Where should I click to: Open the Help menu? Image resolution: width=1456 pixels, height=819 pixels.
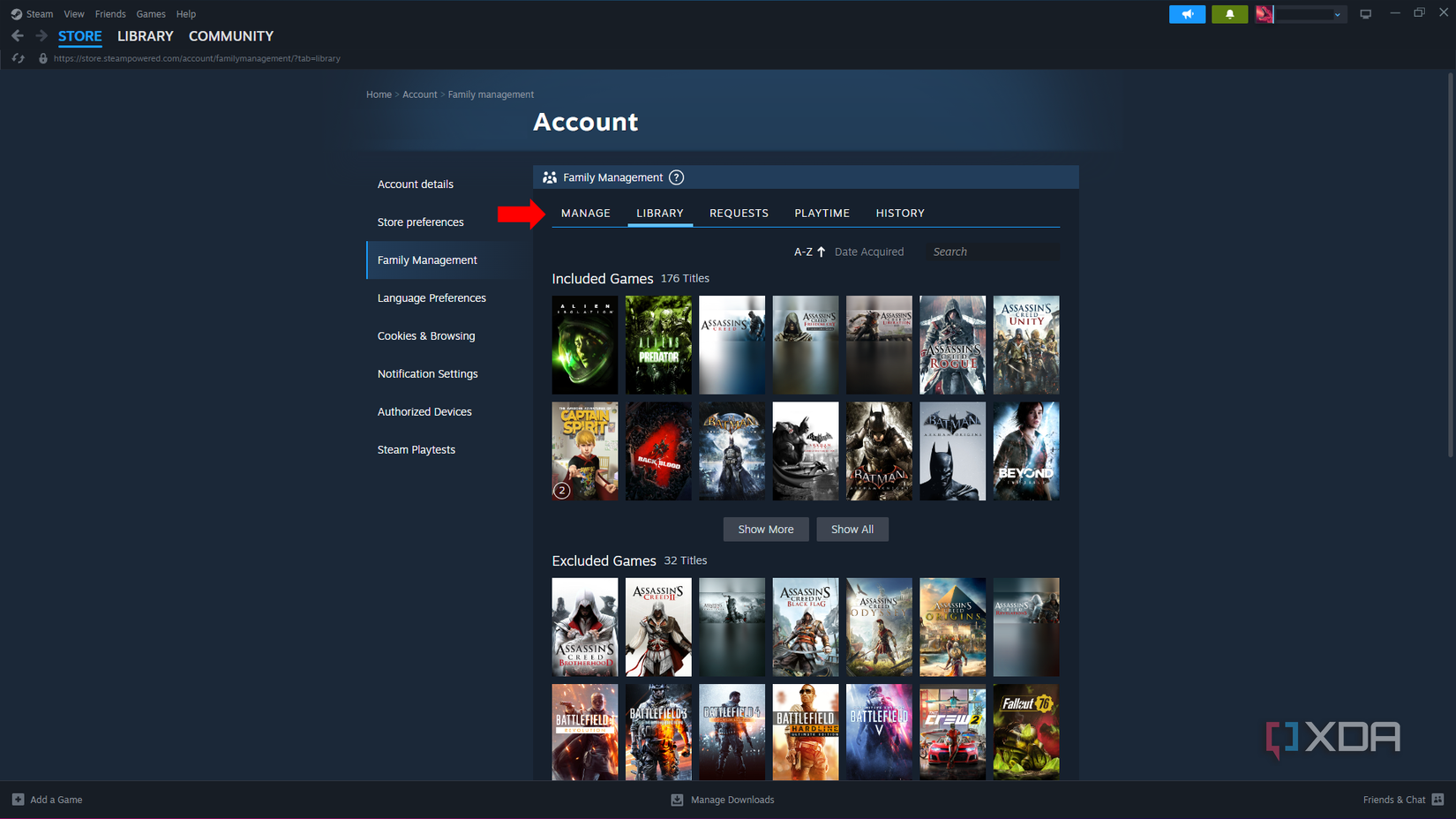pyautogui.click(x=186, y=14)
